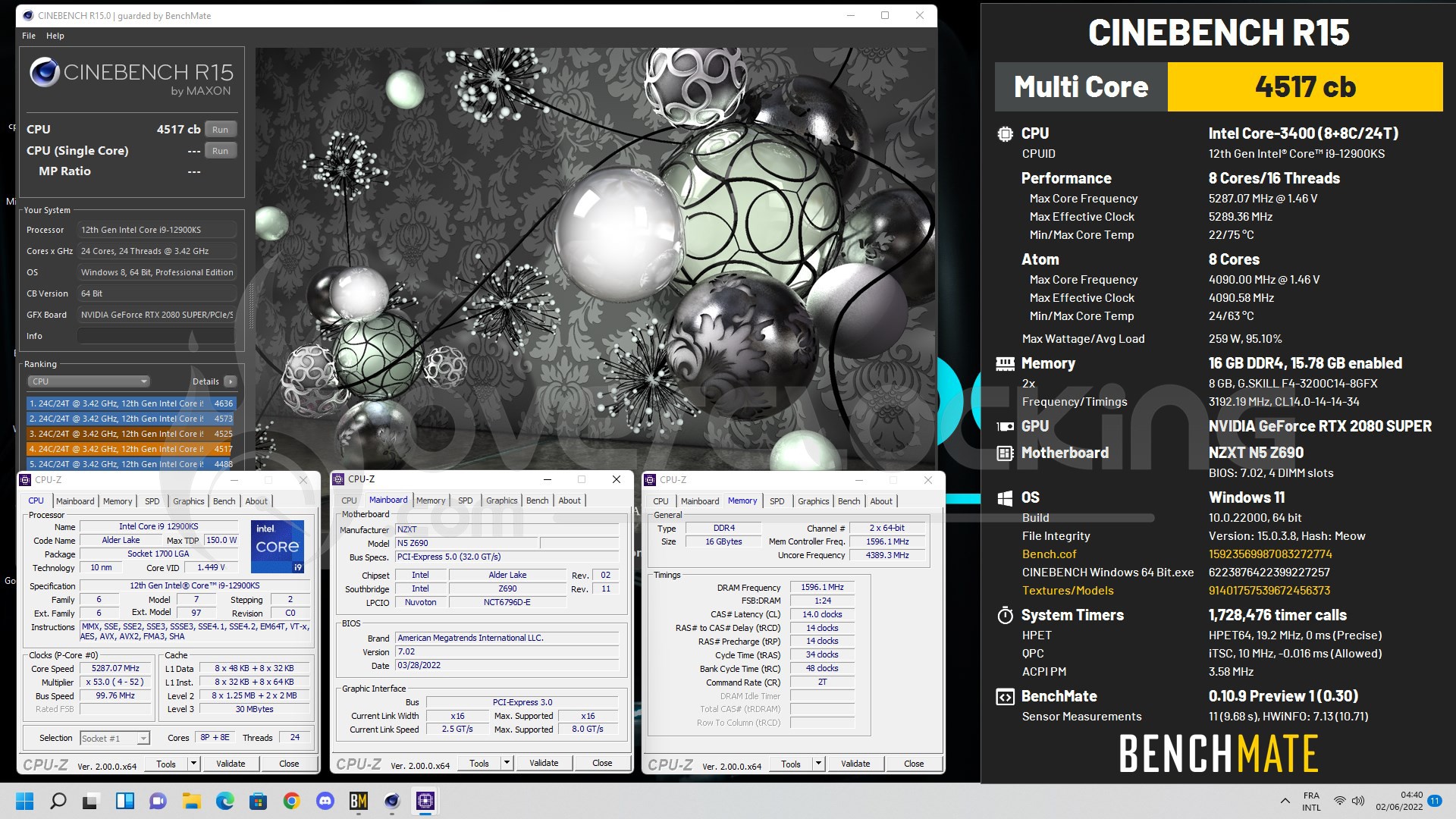
Task: Open the Cinebench Help menu
Action: [x=55, y=36]
